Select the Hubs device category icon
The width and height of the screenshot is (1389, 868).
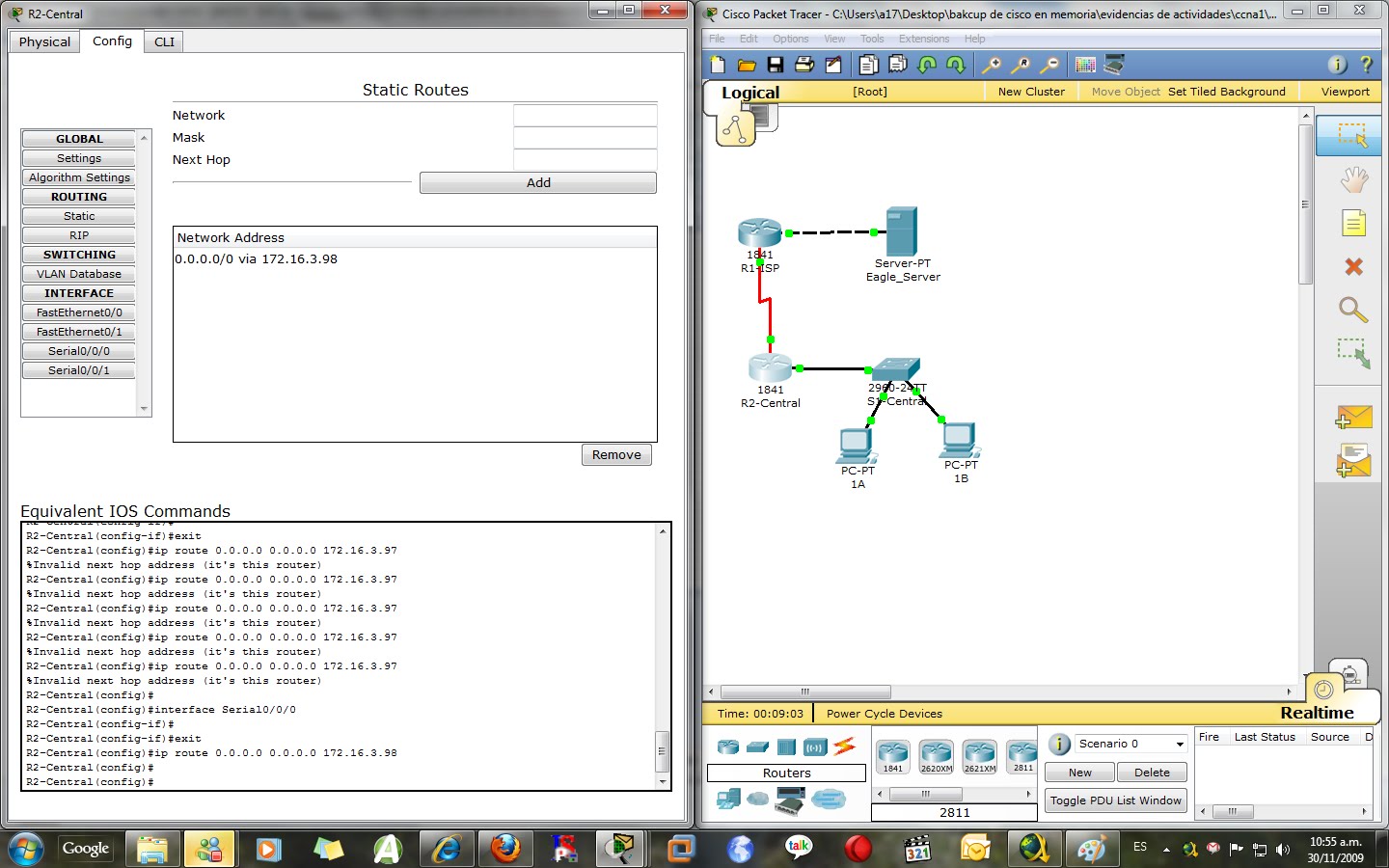pyautogui.click(x=786, y=746)
